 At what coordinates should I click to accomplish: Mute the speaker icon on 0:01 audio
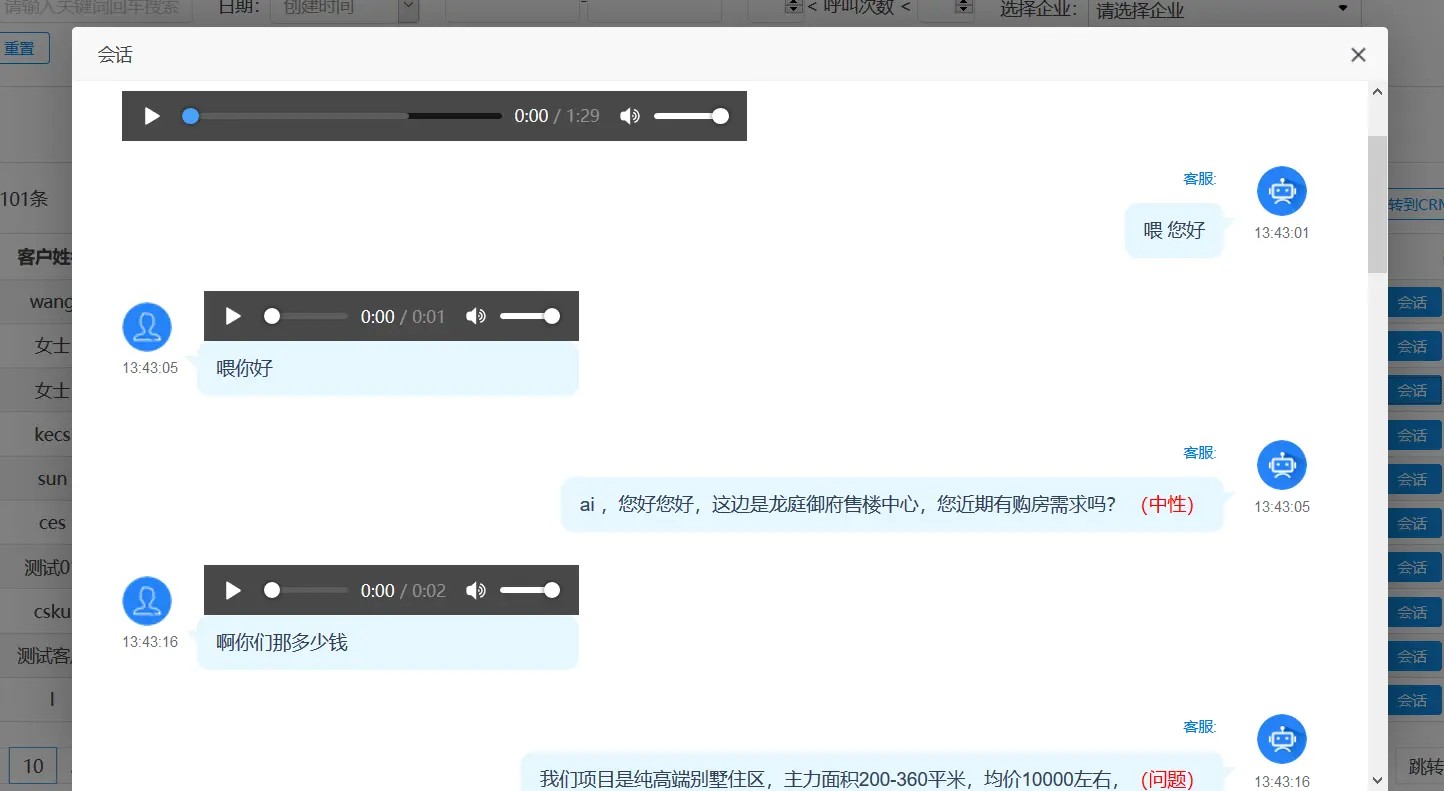pos(476,316)
